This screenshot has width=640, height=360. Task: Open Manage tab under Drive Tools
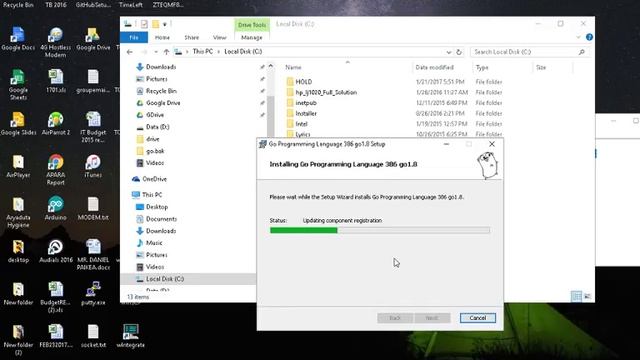pos(252,38)
